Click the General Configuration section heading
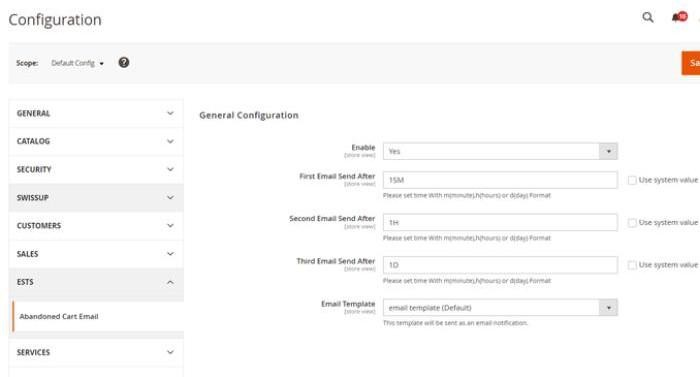This screenshot has height=377, width=700. (x=249, y=115)
